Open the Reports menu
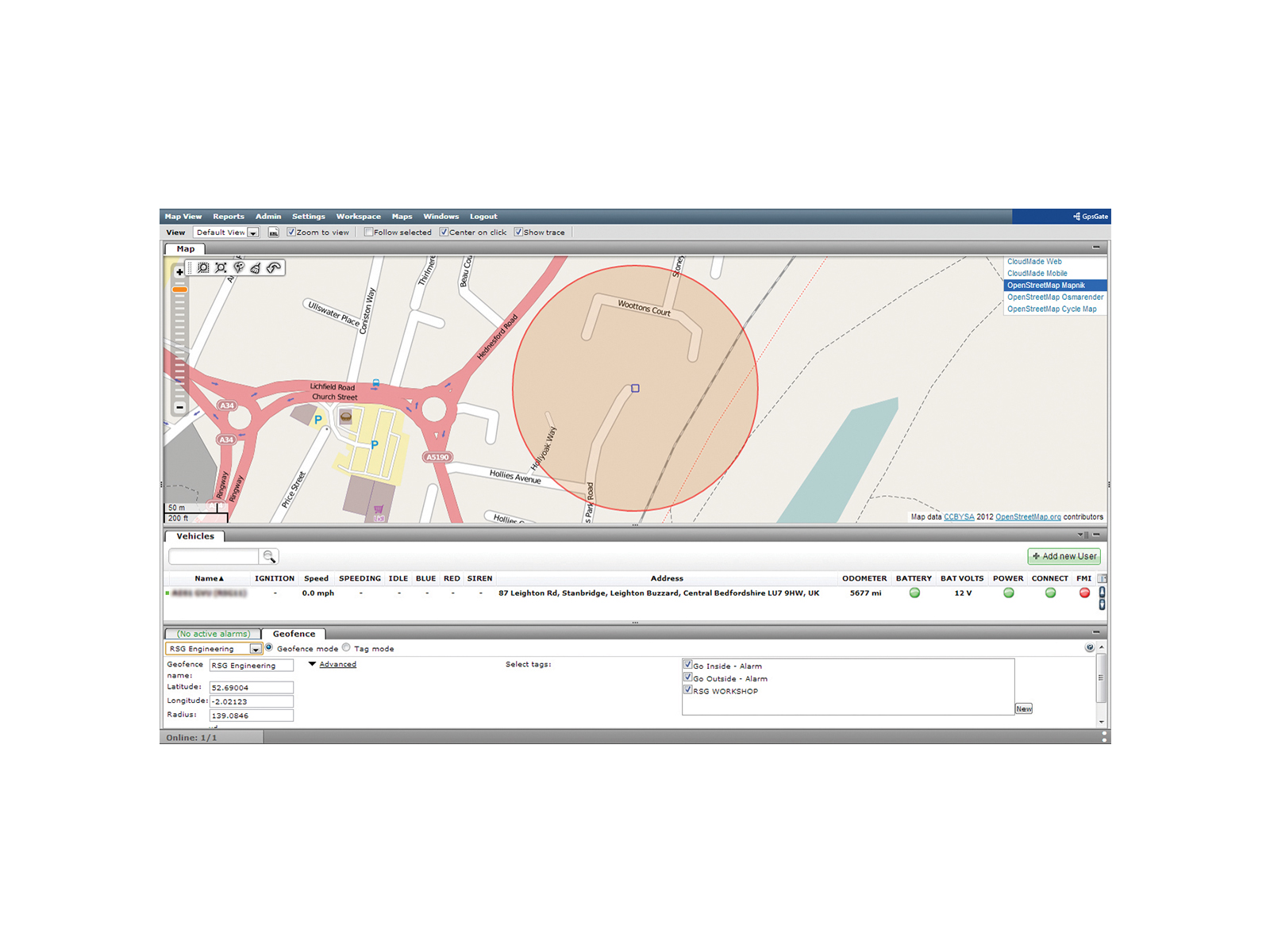 [228, 217]
